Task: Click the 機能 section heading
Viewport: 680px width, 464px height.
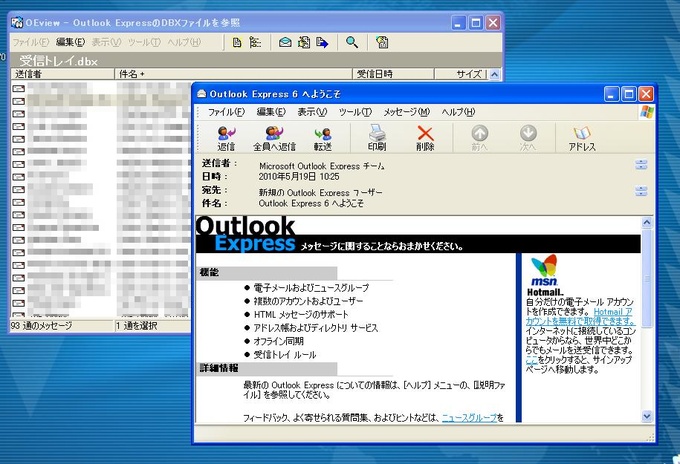Action: tap(209, 272)
